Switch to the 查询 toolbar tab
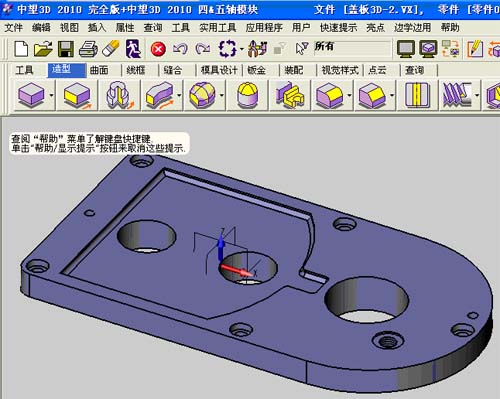500x399 pixels. (x=414, y=70)
